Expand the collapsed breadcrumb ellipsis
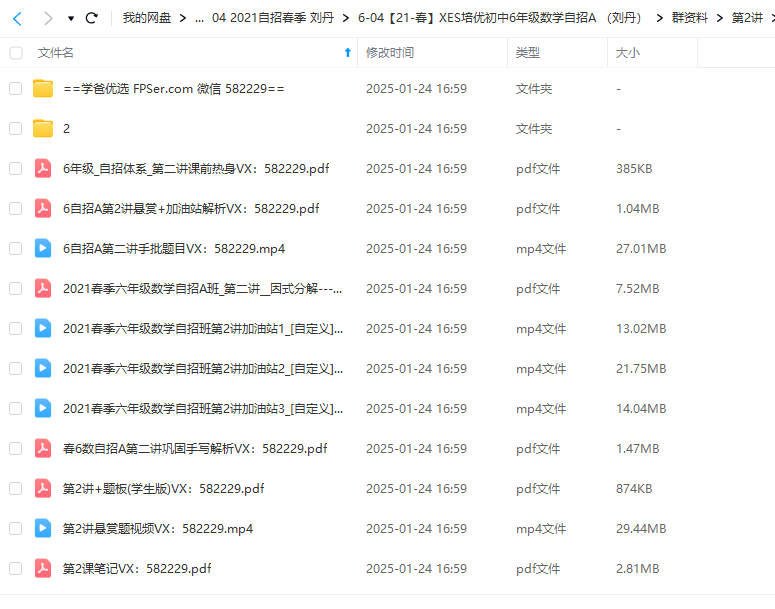This screenshot has height=609, width=775. click(199, 19)
